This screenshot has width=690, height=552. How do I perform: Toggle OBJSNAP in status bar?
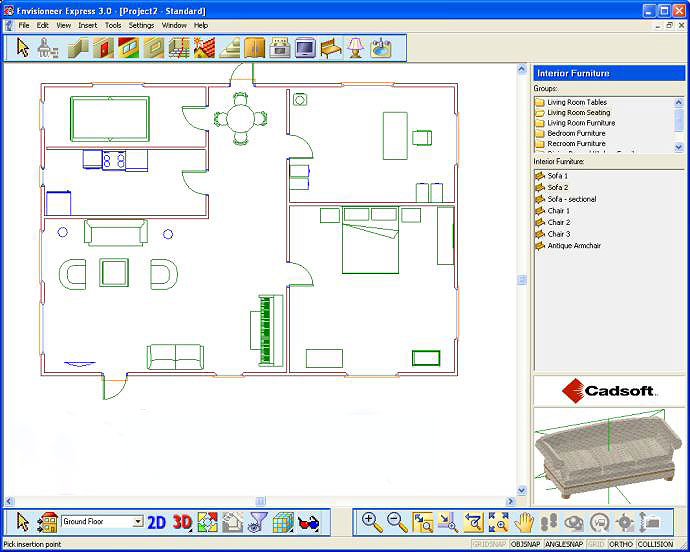pyautogui.click(x=525, y=545)
